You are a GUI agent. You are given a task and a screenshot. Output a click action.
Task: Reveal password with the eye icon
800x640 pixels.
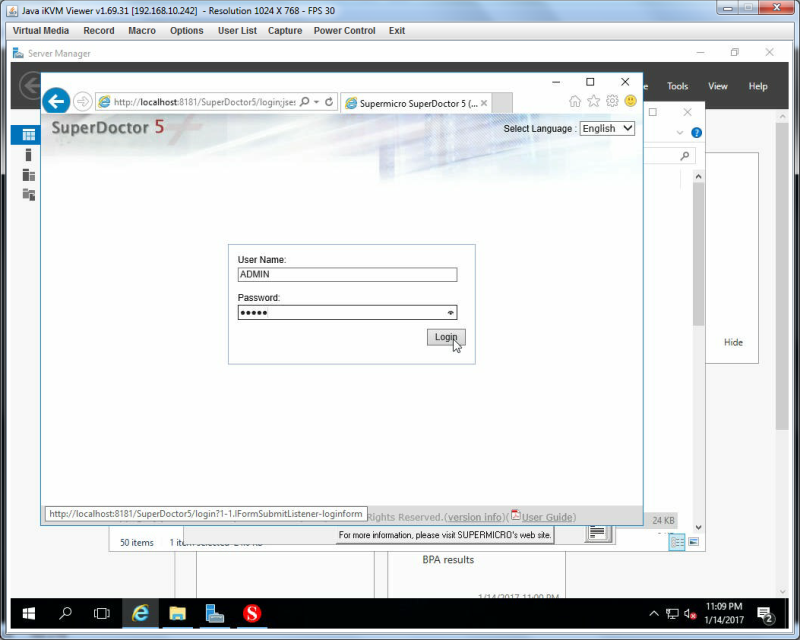451,313
